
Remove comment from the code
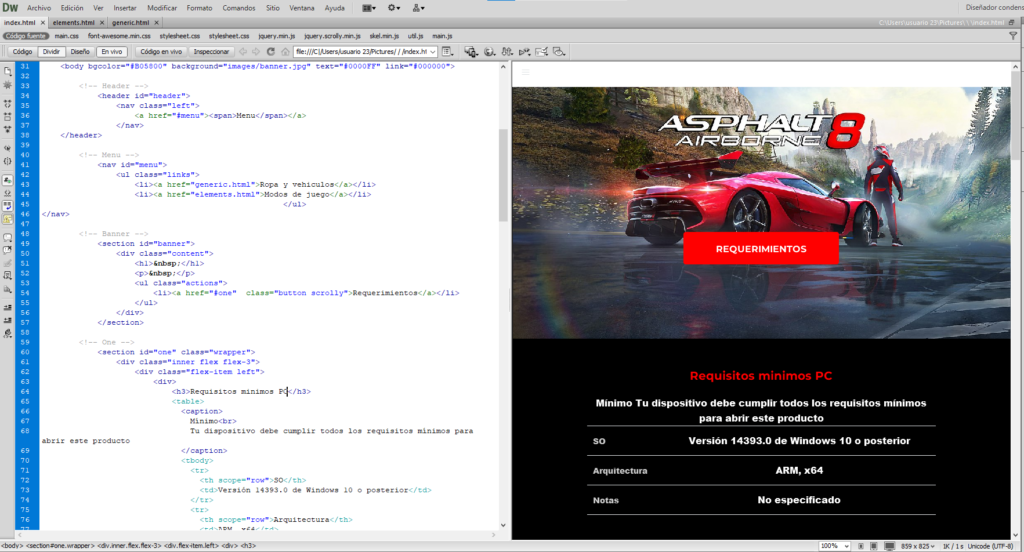(x=8, y=250)
